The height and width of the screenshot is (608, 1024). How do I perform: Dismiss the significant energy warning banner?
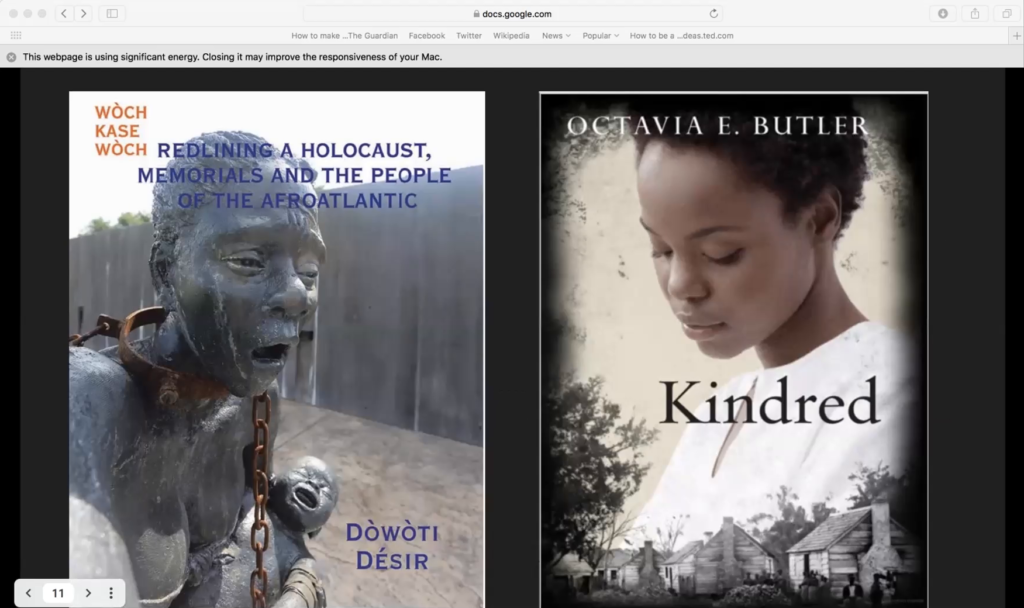(x=11, y=57)
